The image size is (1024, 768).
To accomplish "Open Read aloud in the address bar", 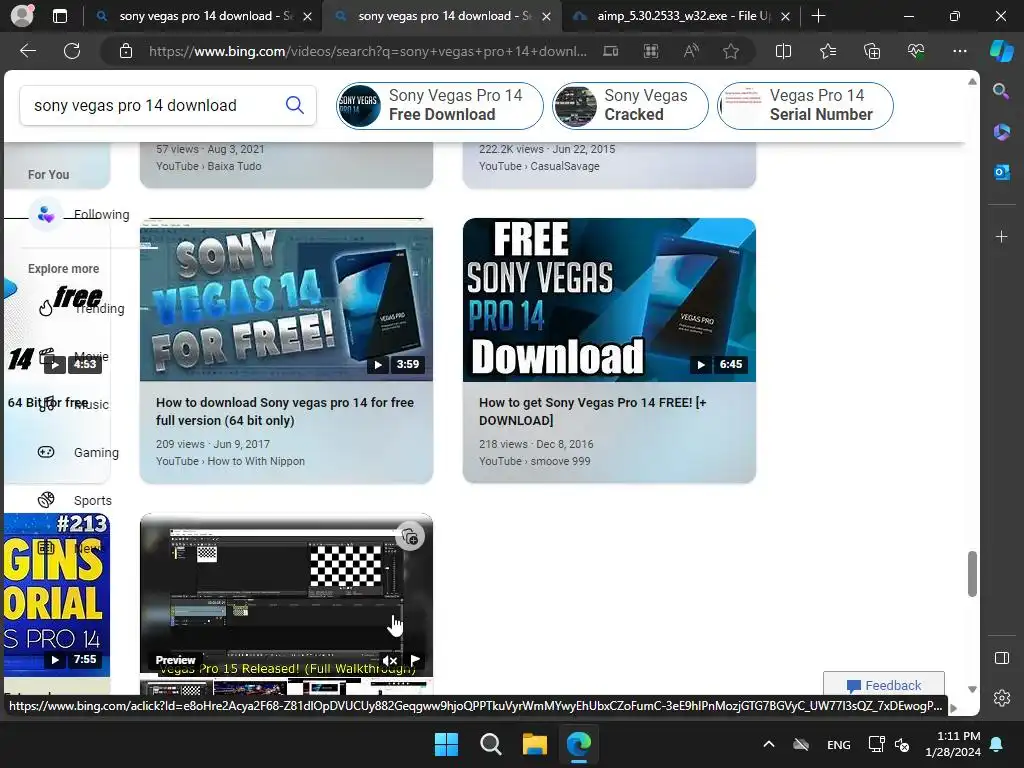I will (x=691, y=51).
